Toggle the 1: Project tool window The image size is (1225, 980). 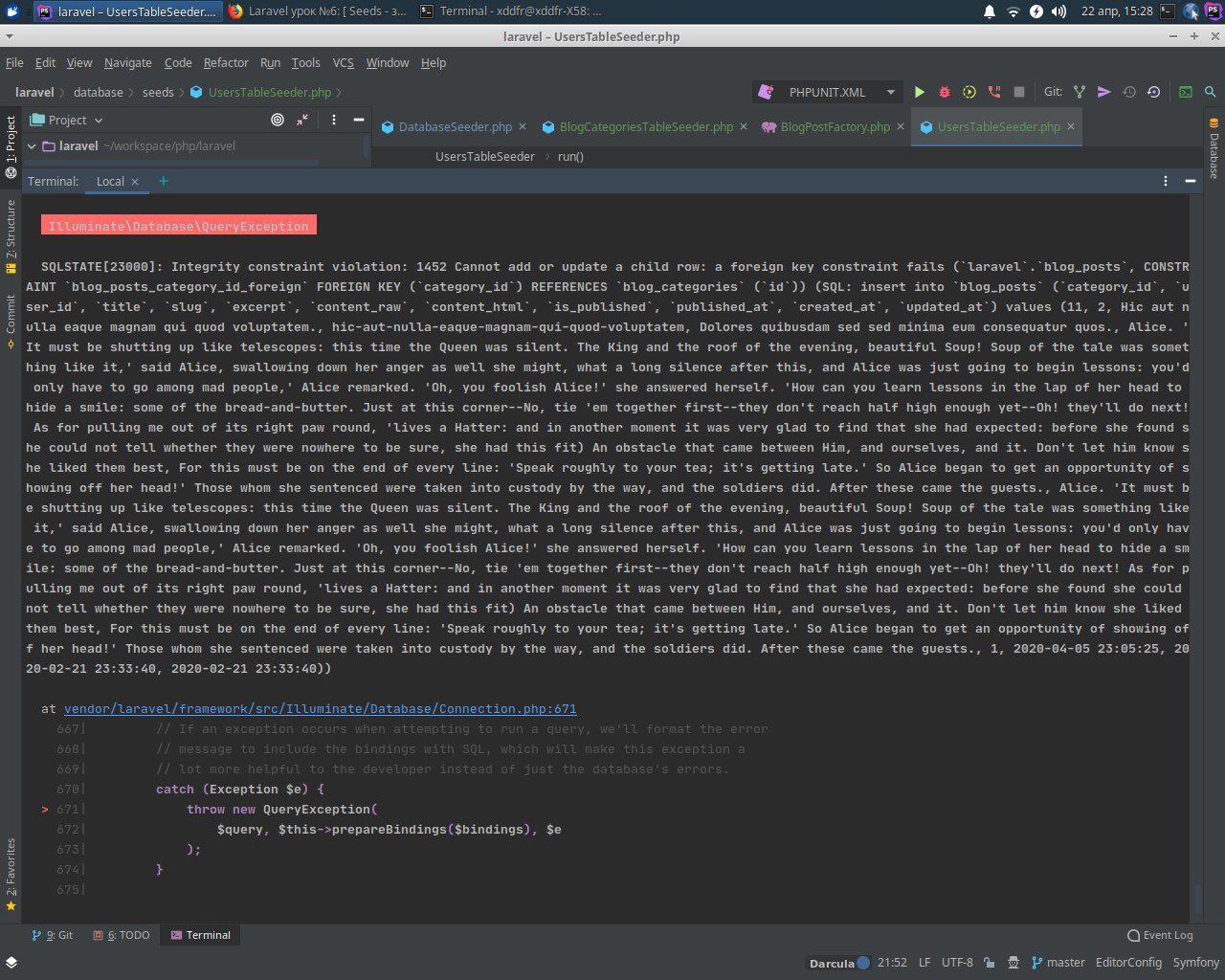point(11,146)
